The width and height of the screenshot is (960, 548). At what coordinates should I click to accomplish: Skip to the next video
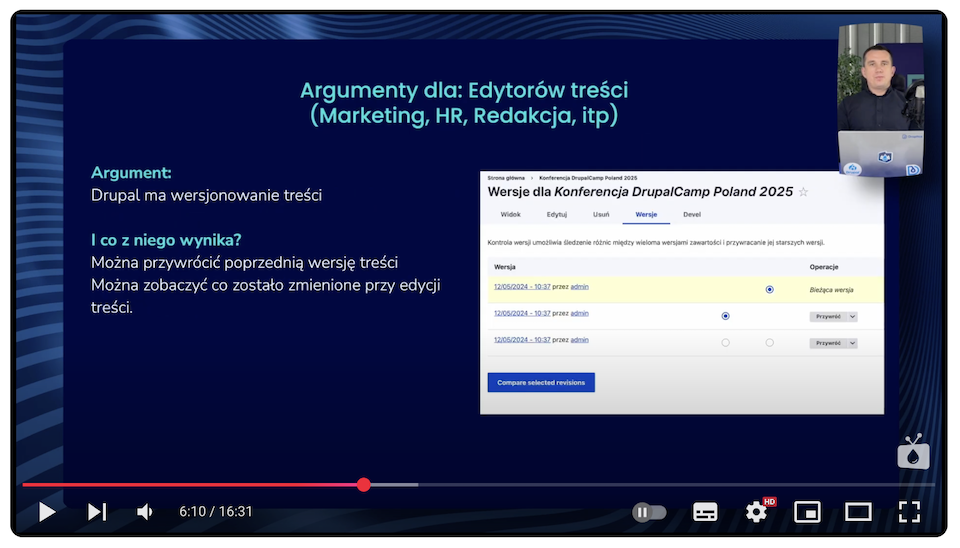coord(97,512)
